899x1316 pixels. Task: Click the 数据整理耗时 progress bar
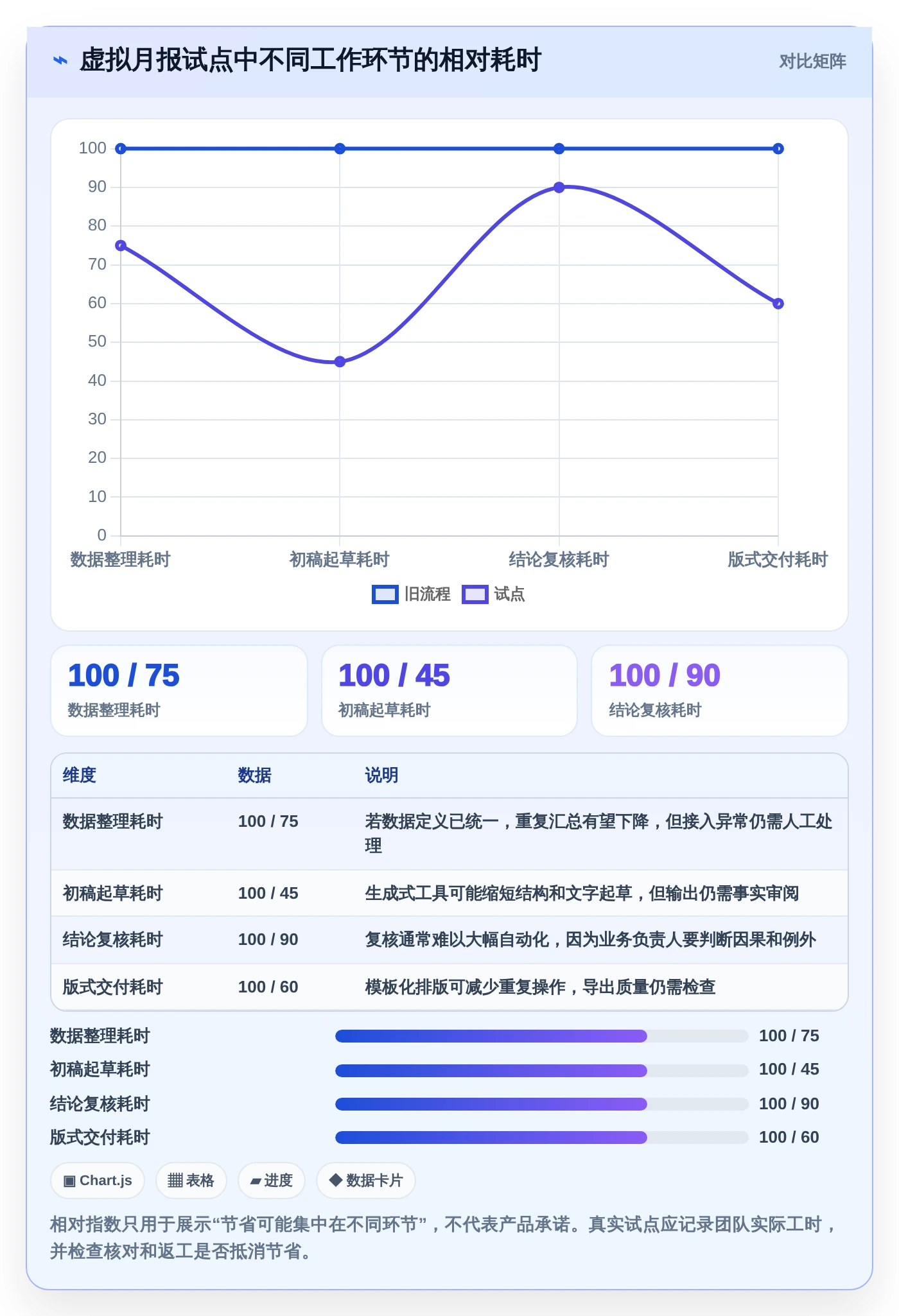[x=542, y=1036]
